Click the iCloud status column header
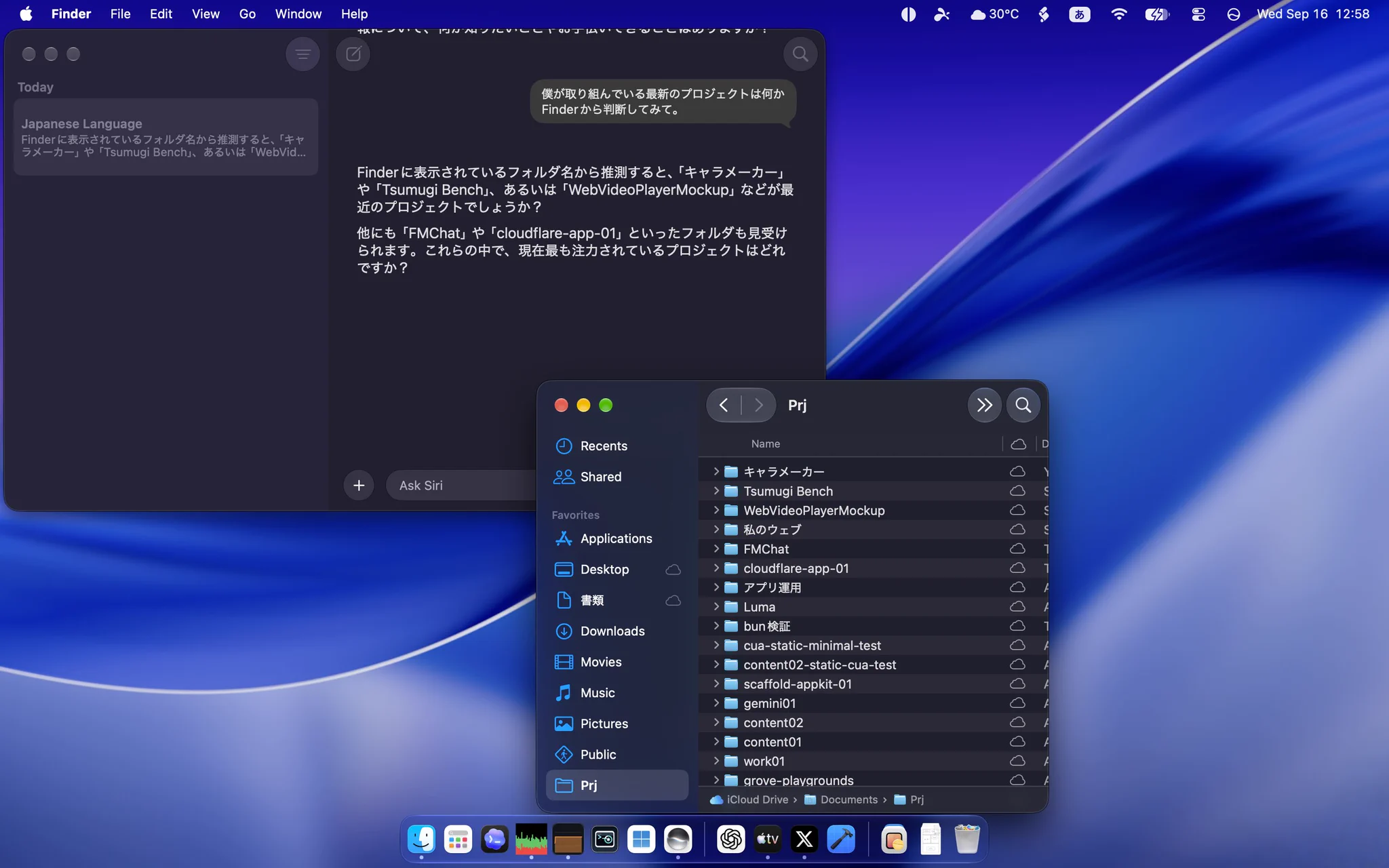This screenshot has width=1389, height=868. coord(1019,443)
